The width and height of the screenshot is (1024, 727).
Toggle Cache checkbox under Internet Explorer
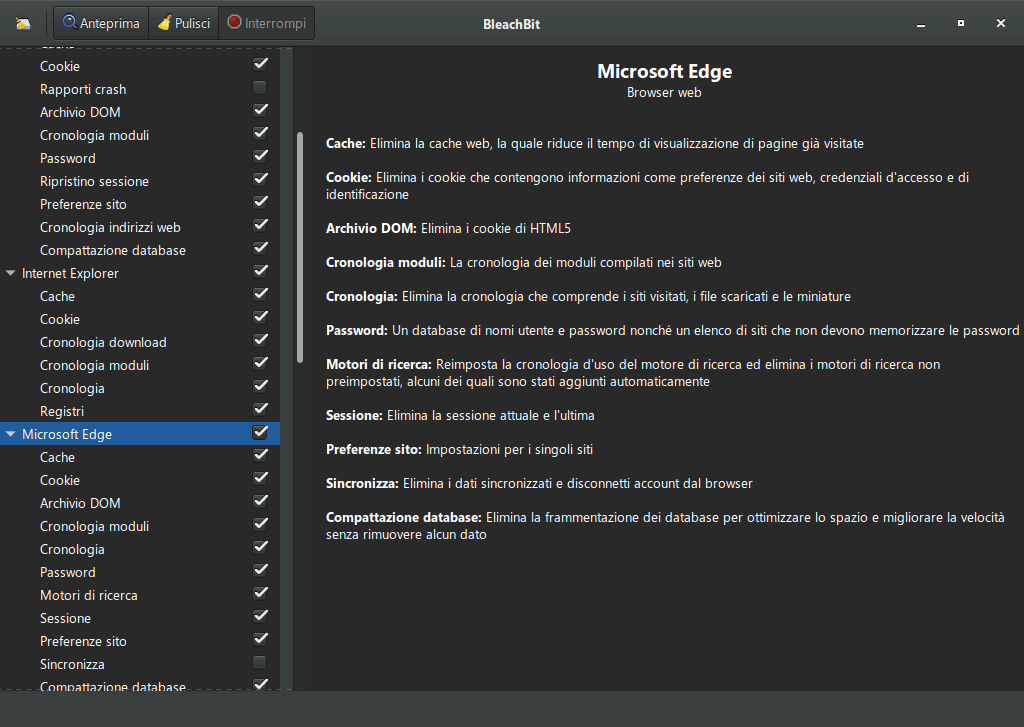pos(260,294)
